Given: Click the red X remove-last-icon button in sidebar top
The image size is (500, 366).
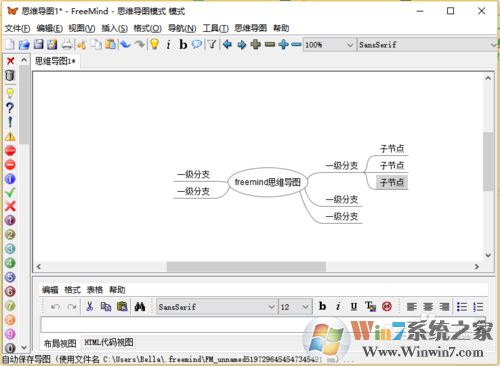Looking at the screenshot, I should click(10, 61).
